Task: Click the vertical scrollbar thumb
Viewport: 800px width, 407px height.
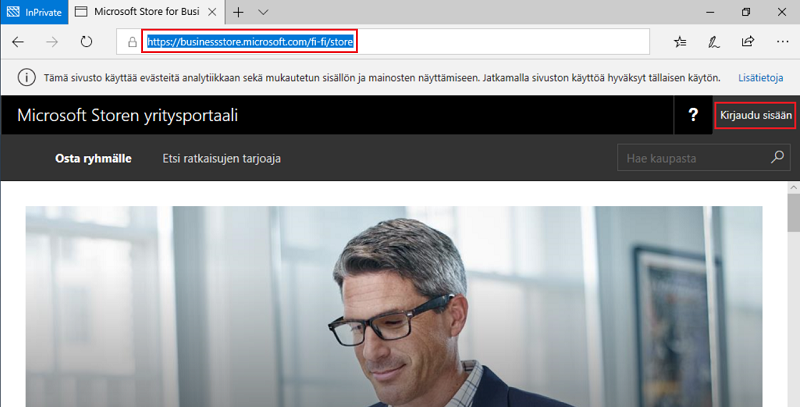Action: pyautogui.click(x=793, y=212)
